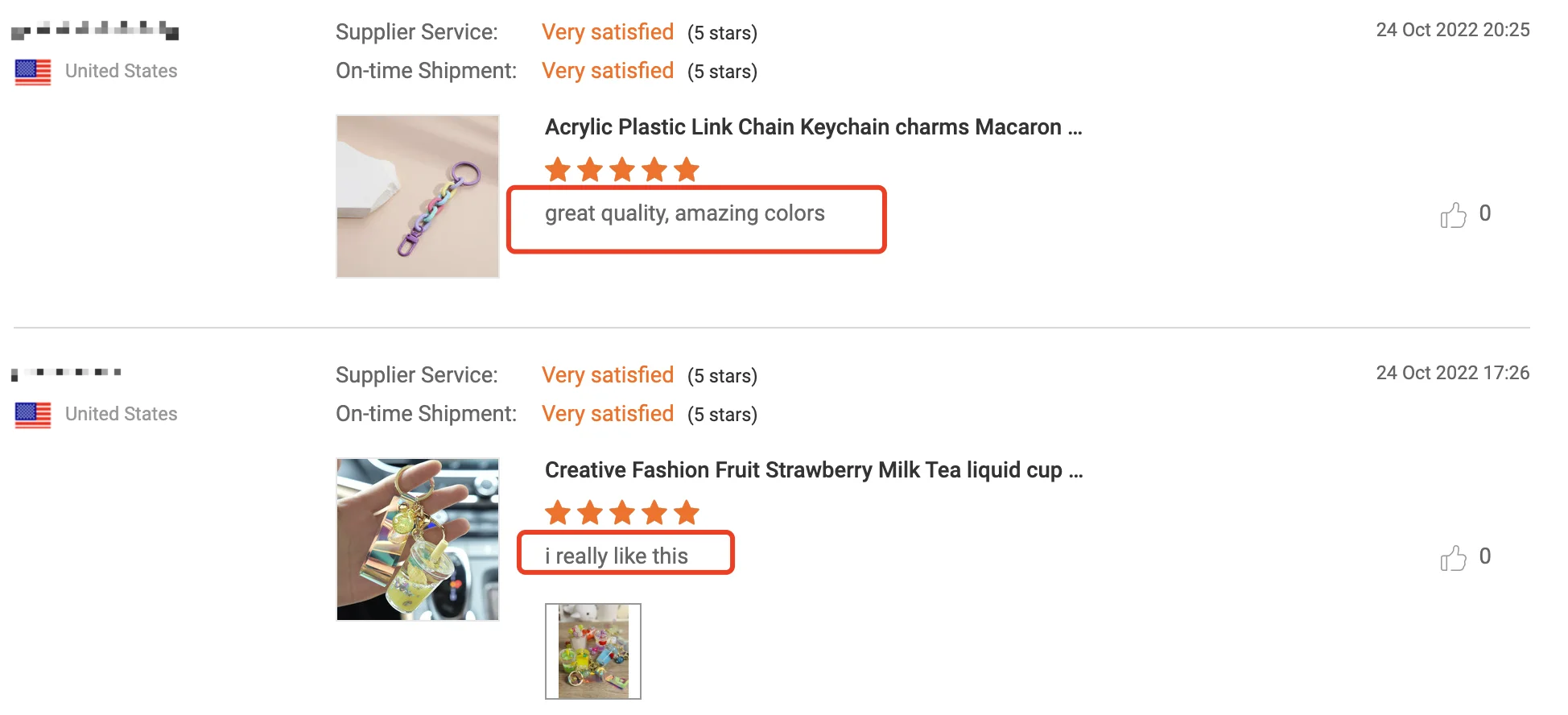Click like count on the keychain review
The image size is (1568, 715).
(1485, 213)
